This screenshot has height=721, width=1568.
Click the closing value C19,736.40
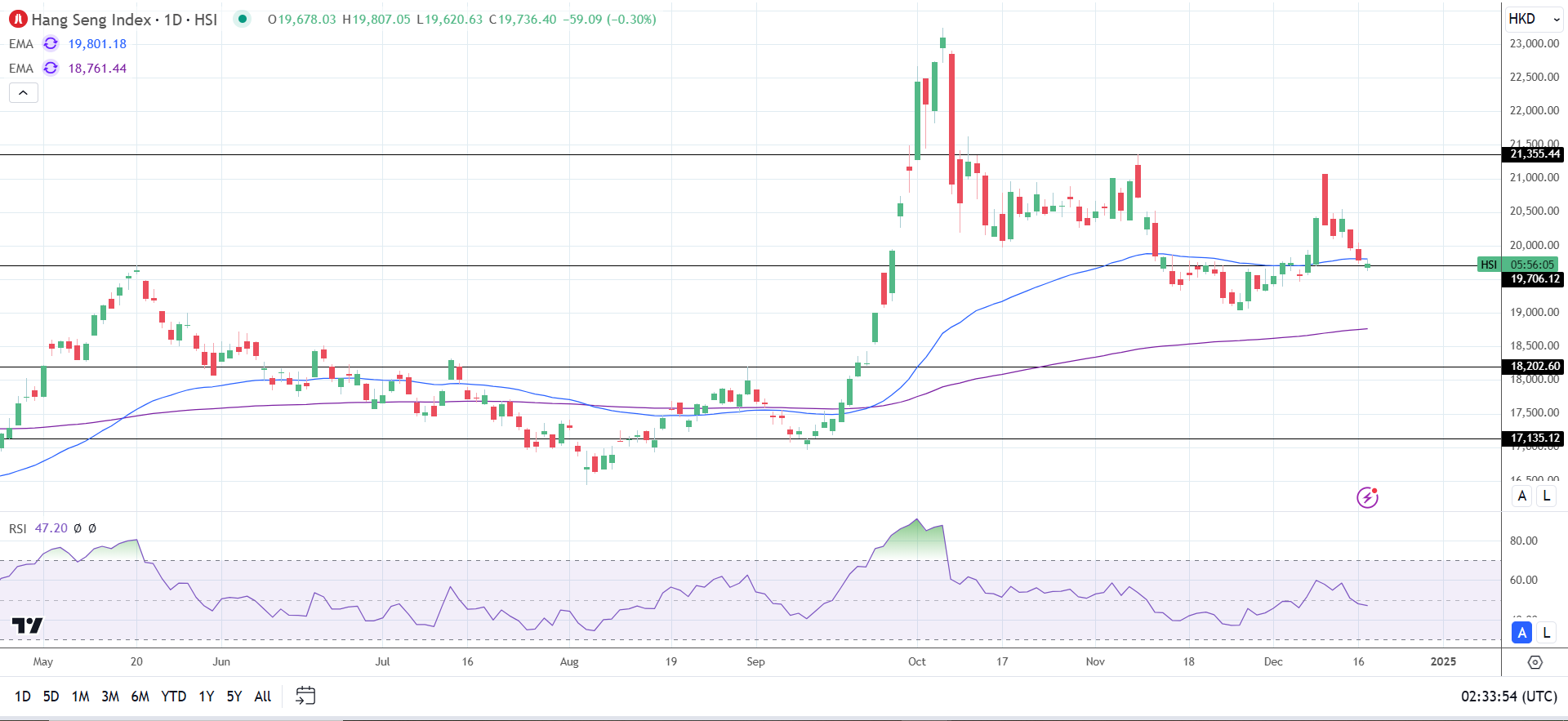click(524, 20)
